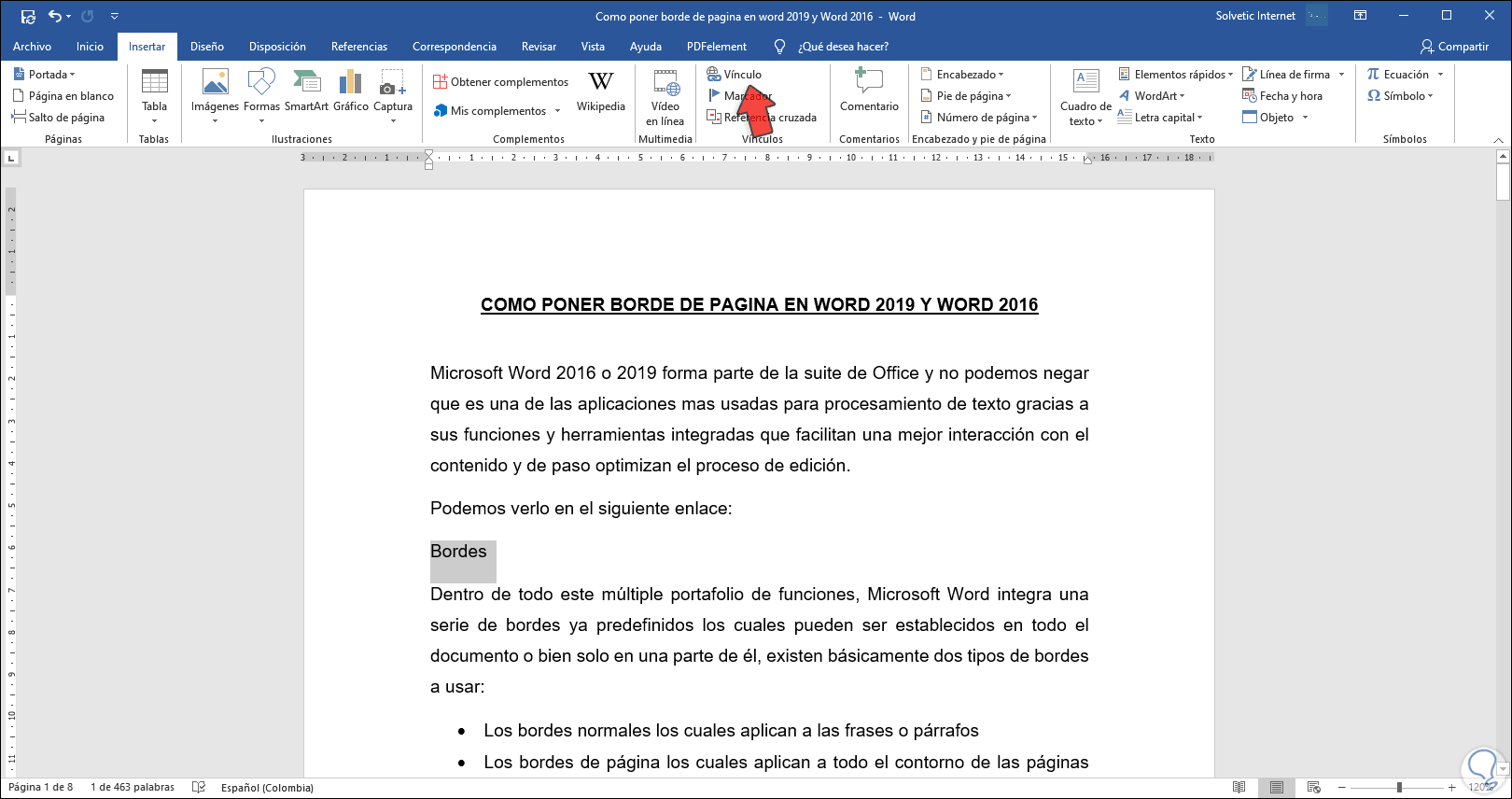The width and height of the screenshot is (1512, 799).
Task: Insert an Objeto
Action: [1268, 118]
